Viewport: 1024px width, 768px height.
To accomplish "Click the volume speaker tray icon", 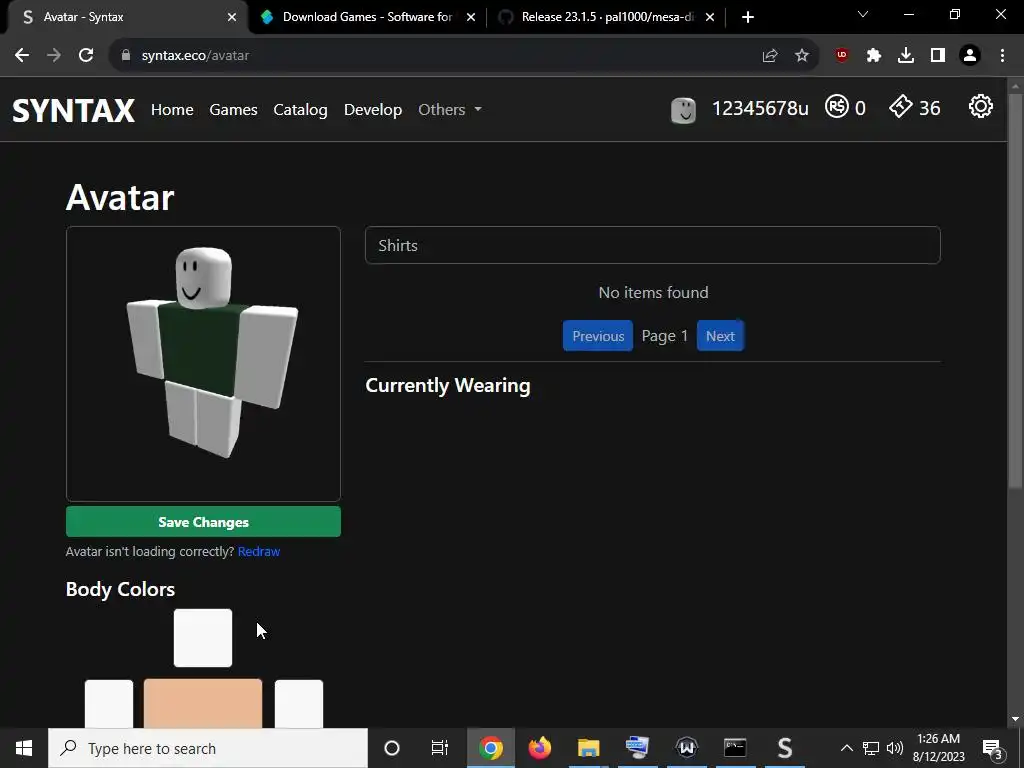I will [x=895, y=748].
